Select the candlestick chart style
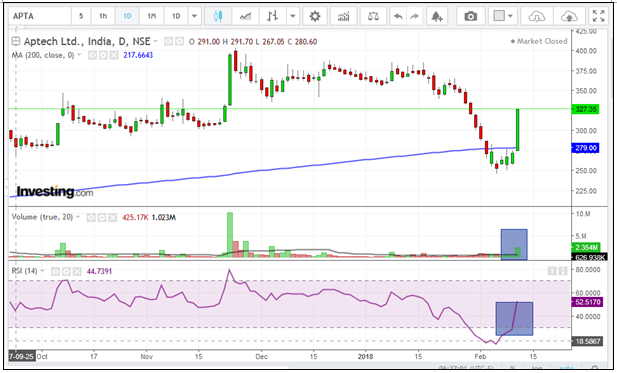Screen dimensions: 617x373 [x=218, y=16]
